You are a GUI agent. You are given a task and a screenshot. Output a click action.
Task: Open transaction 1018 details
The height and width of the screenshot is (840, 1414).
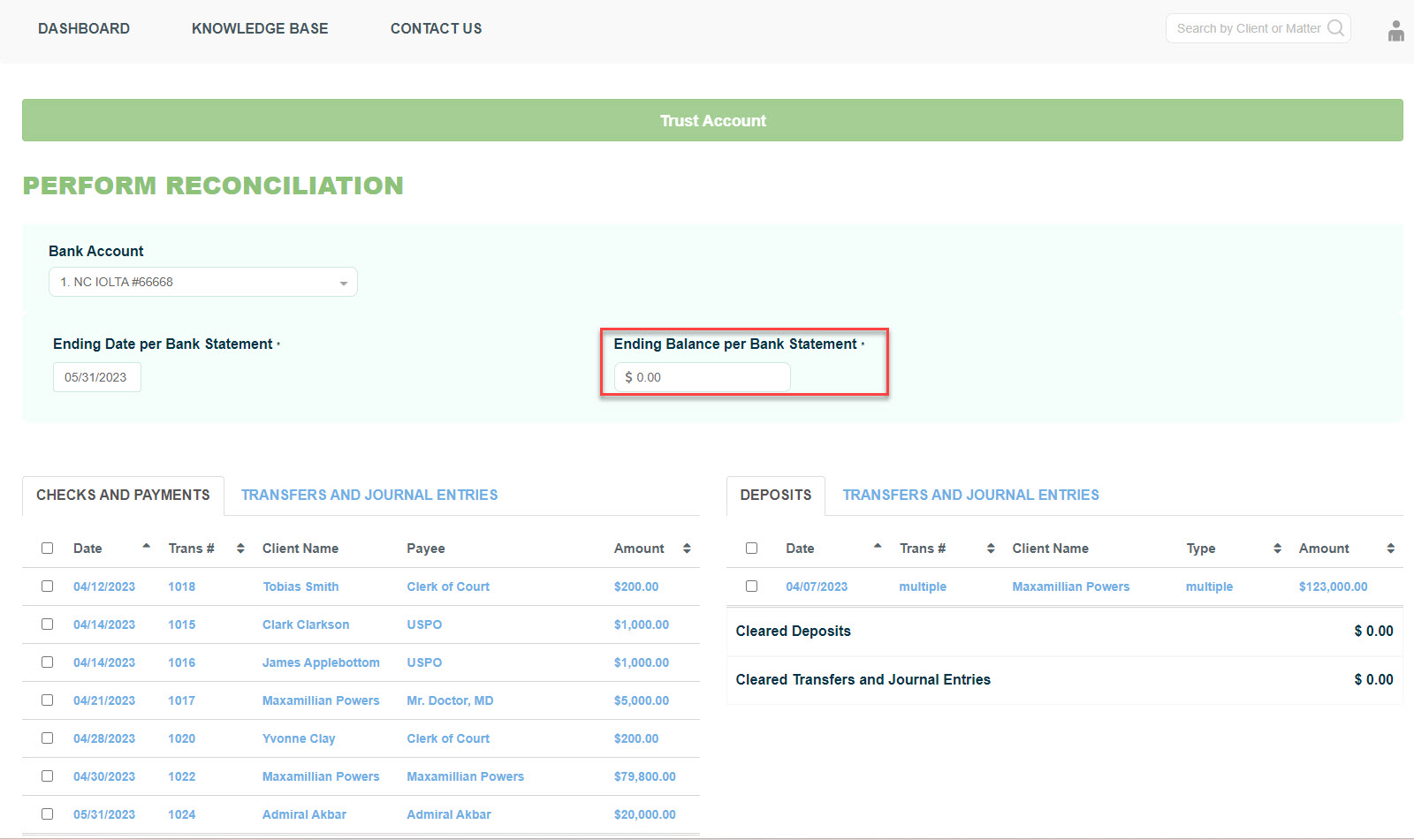[181, 586]
